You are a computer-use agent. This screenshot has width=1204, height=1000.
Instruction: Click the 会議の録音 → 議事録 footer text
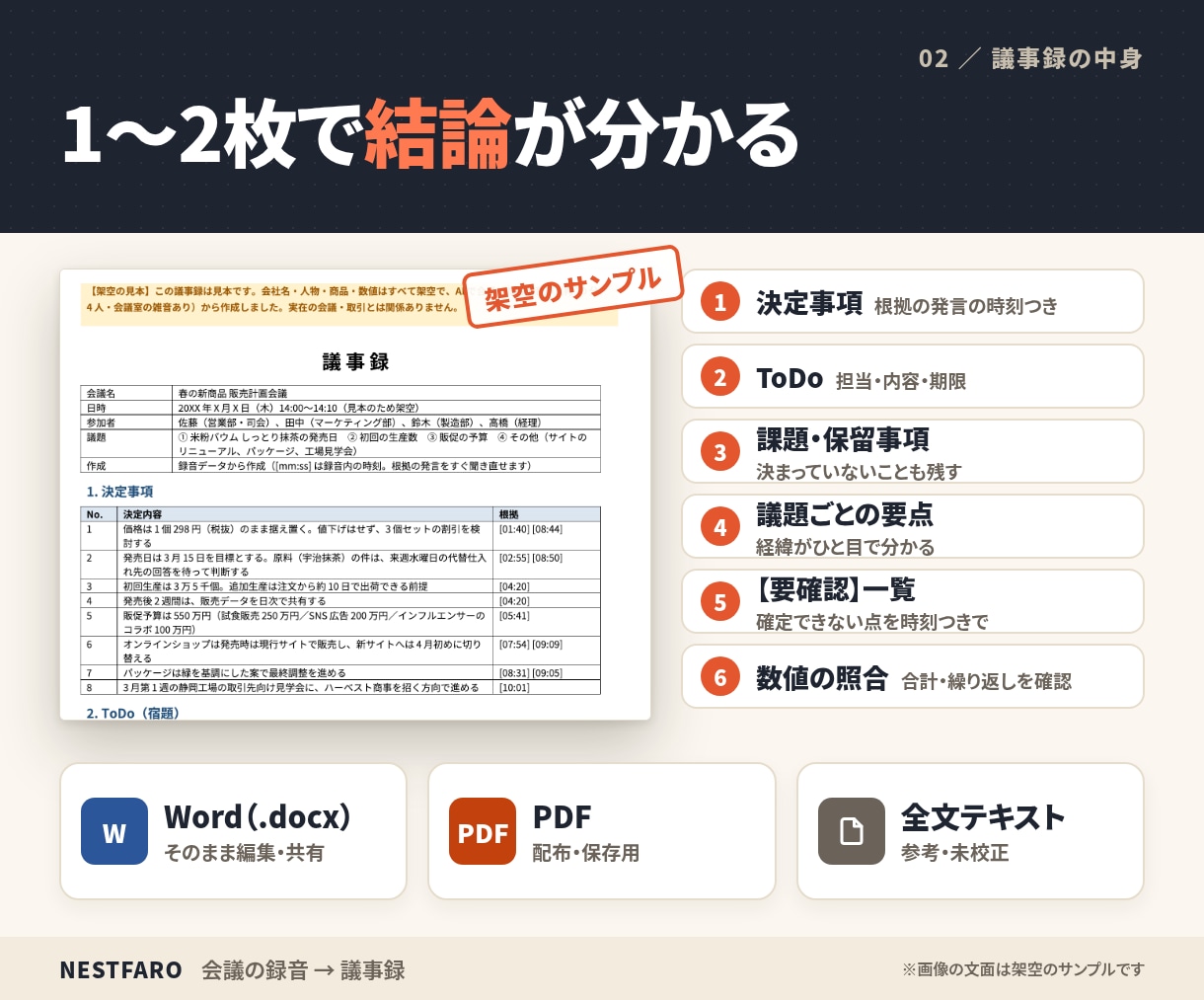(303, 970)
